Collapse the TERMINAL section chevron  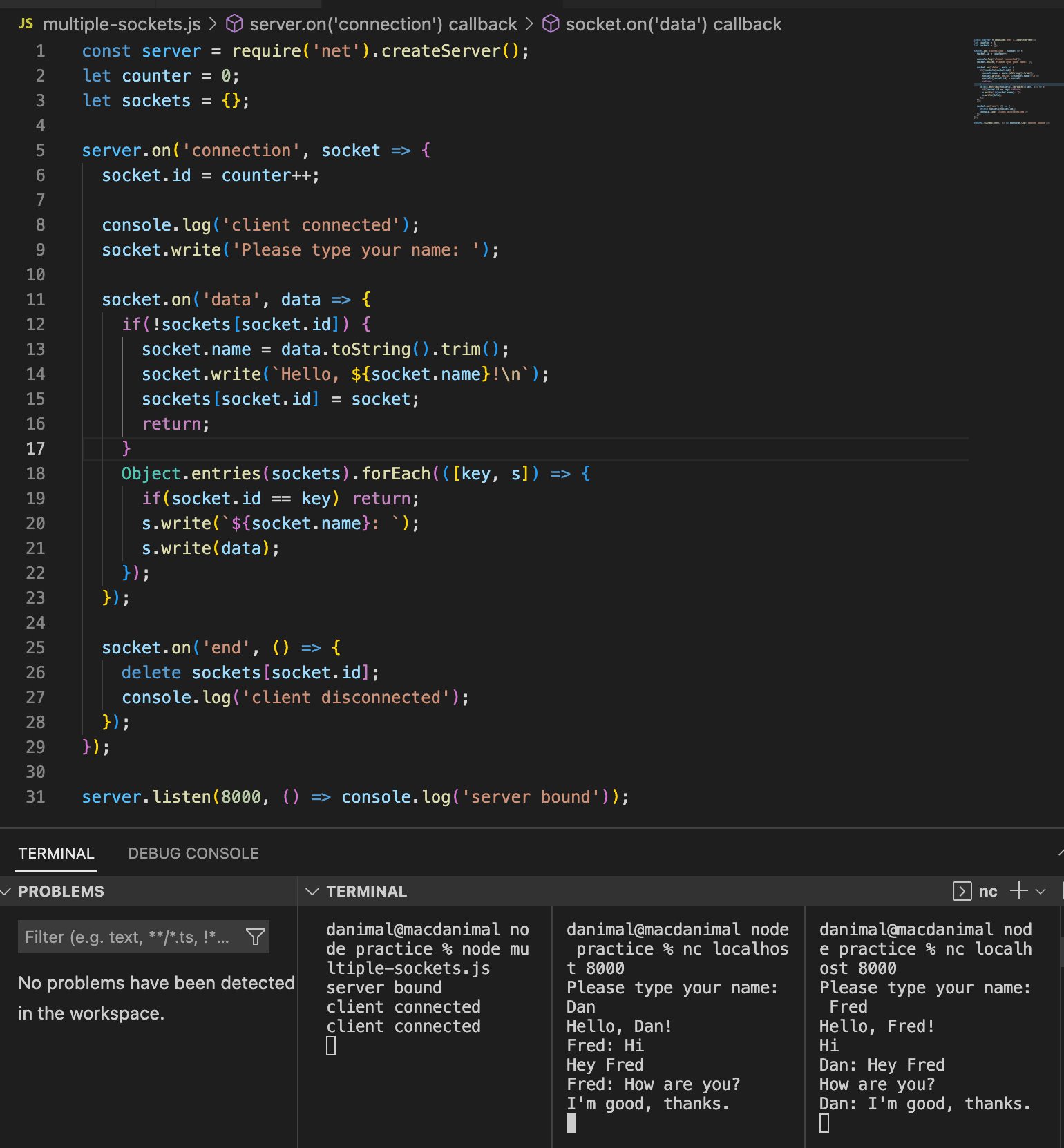(x=312, y=892)
